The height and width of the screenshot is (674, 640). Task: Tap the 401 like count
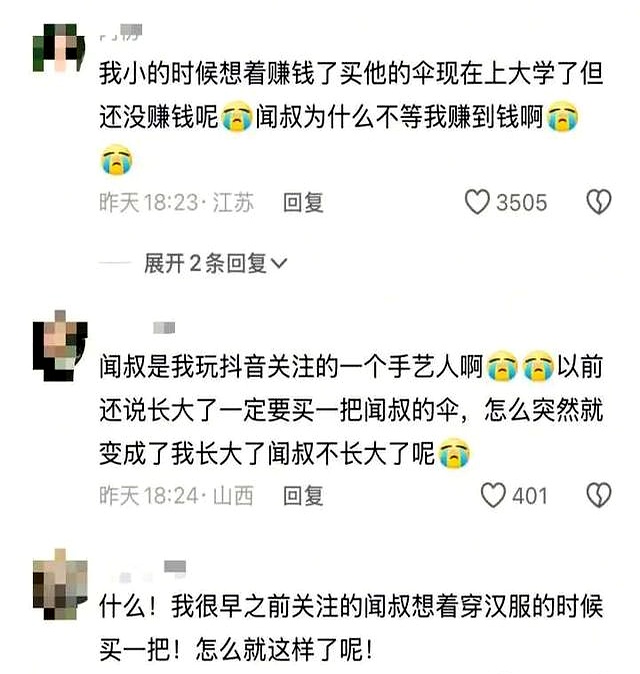530,496
